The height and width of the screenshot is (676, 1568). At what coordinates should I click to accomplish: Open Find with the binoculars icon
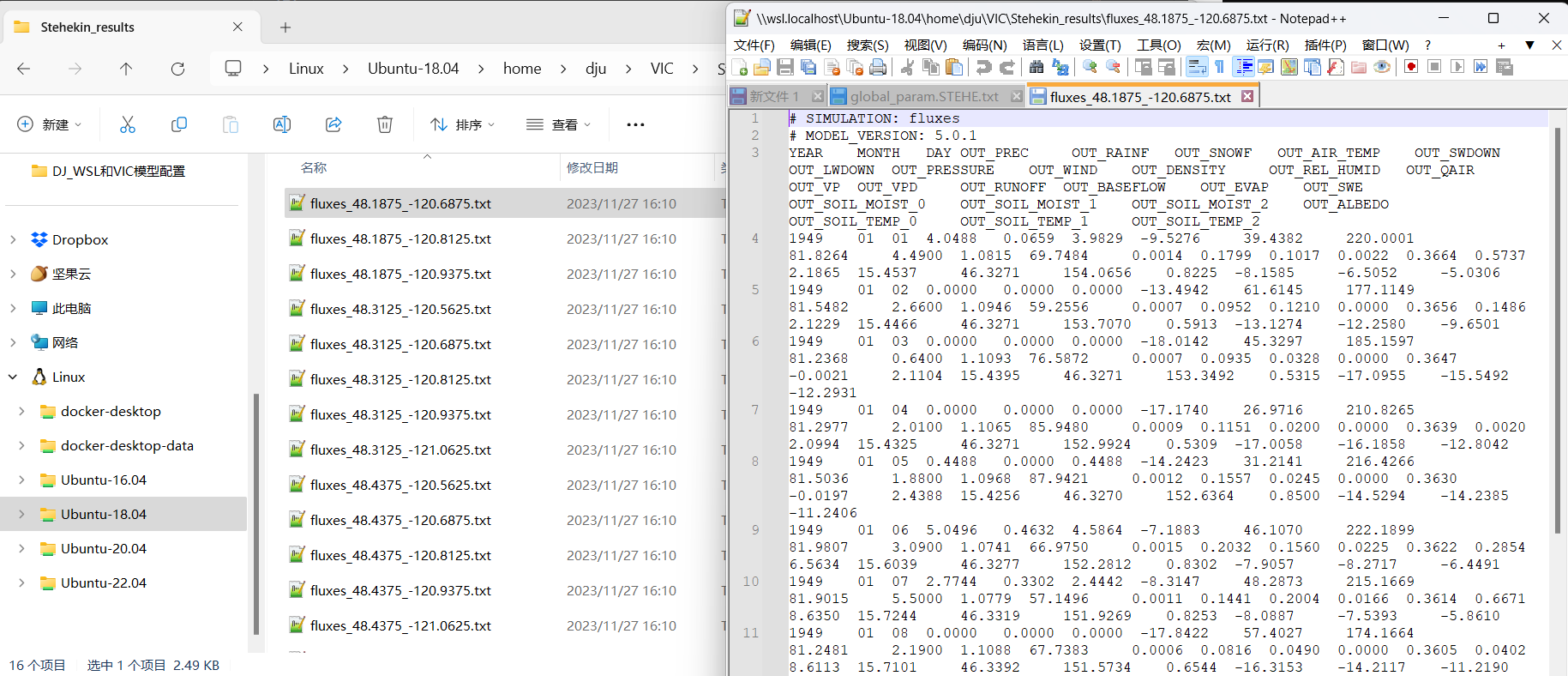[1036, 67]
